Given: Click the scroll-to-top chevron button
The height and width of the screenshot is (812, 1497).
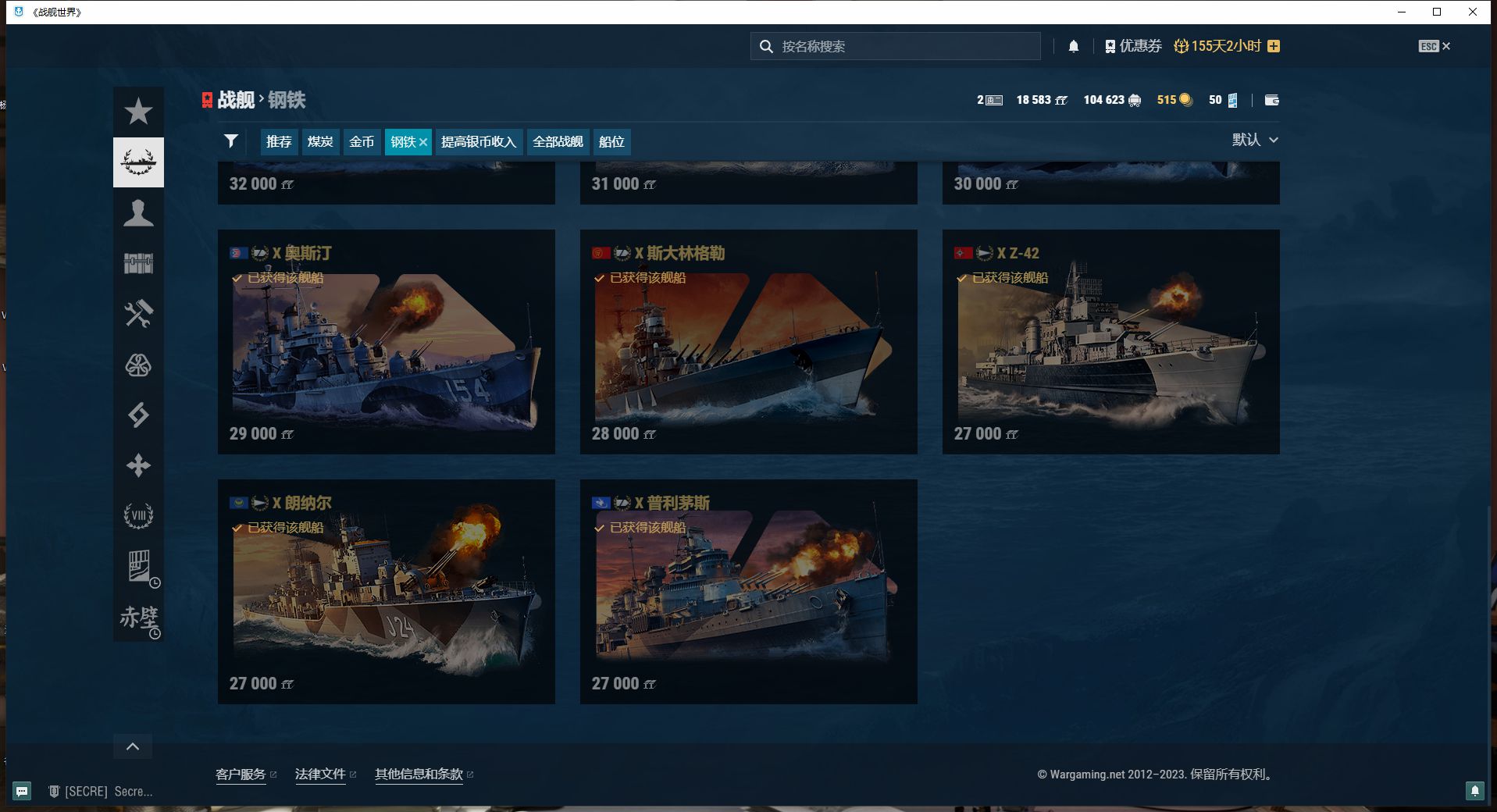Looking at the screenshot, I should [133, 746].
